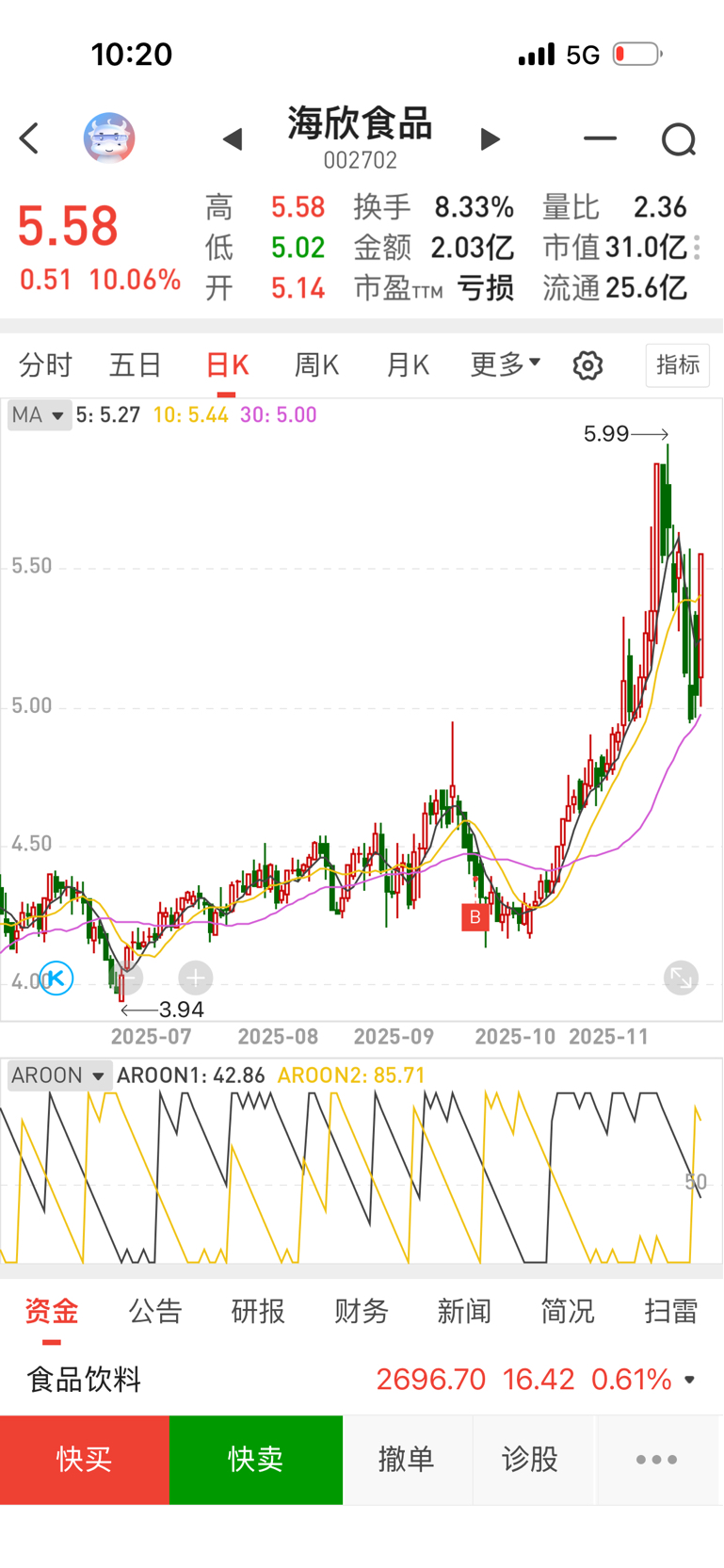This screenshot has height=1568, width=724.
Task: Go to previous stock with left triangle
Action: click(x=233, y=139)
